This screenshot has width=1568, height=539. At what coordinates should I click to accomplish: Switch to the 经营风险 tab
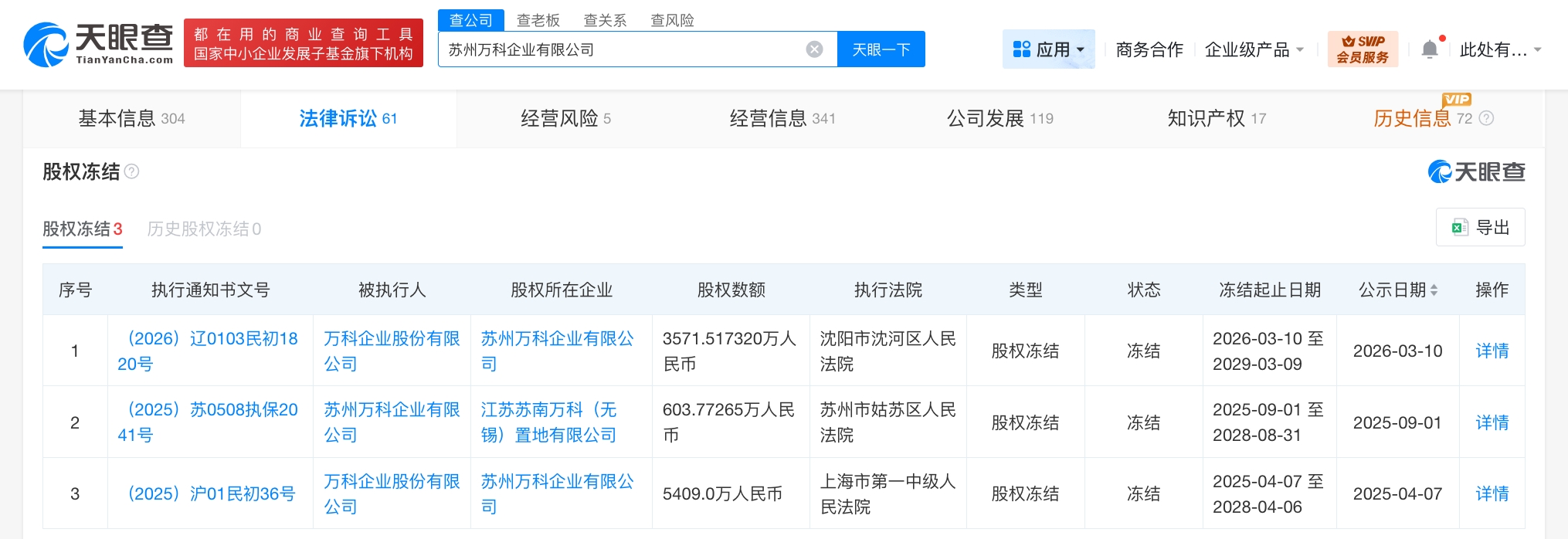565,118
